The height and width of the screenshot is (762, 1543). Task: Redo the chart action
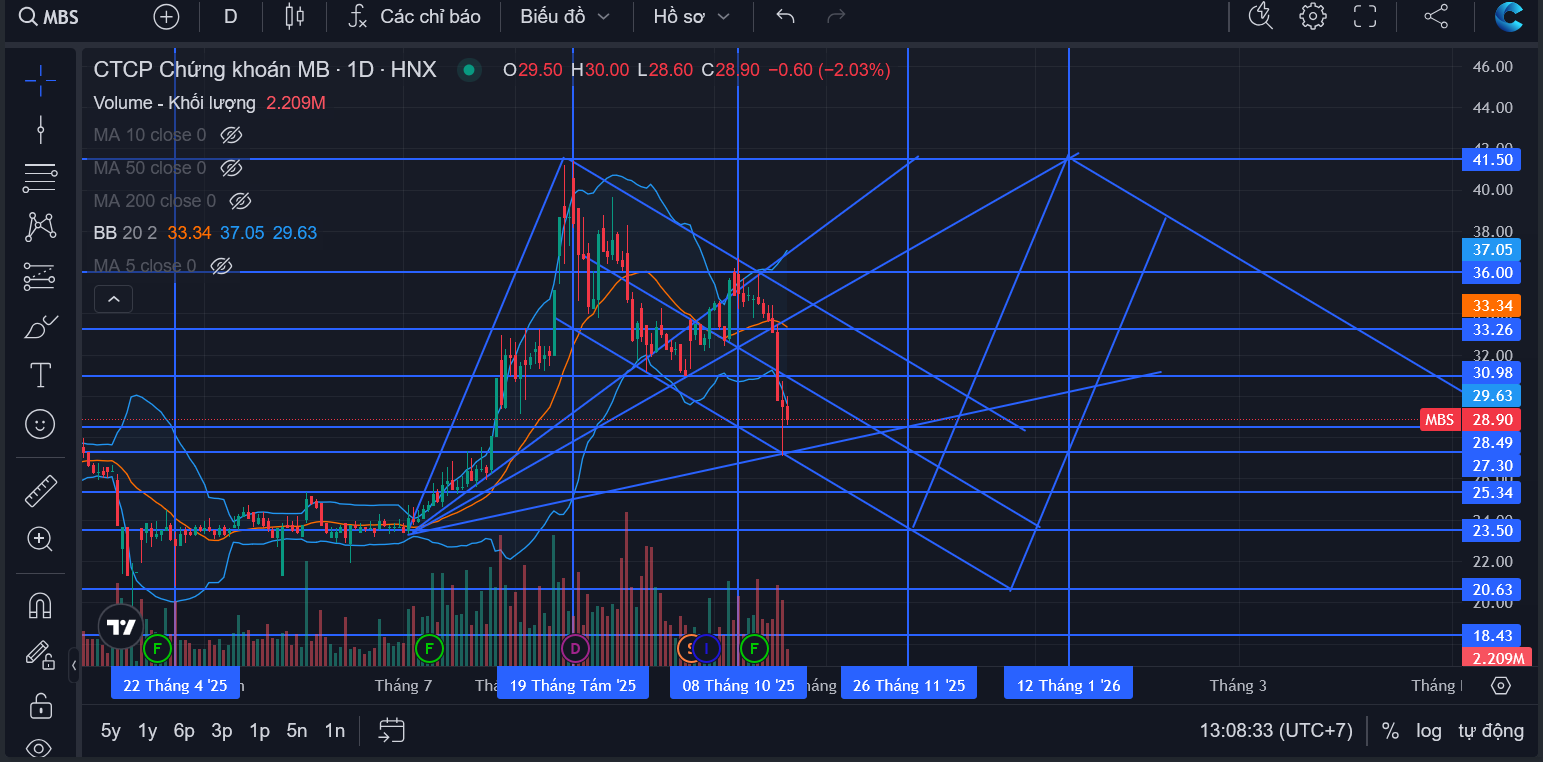(836, 16)
